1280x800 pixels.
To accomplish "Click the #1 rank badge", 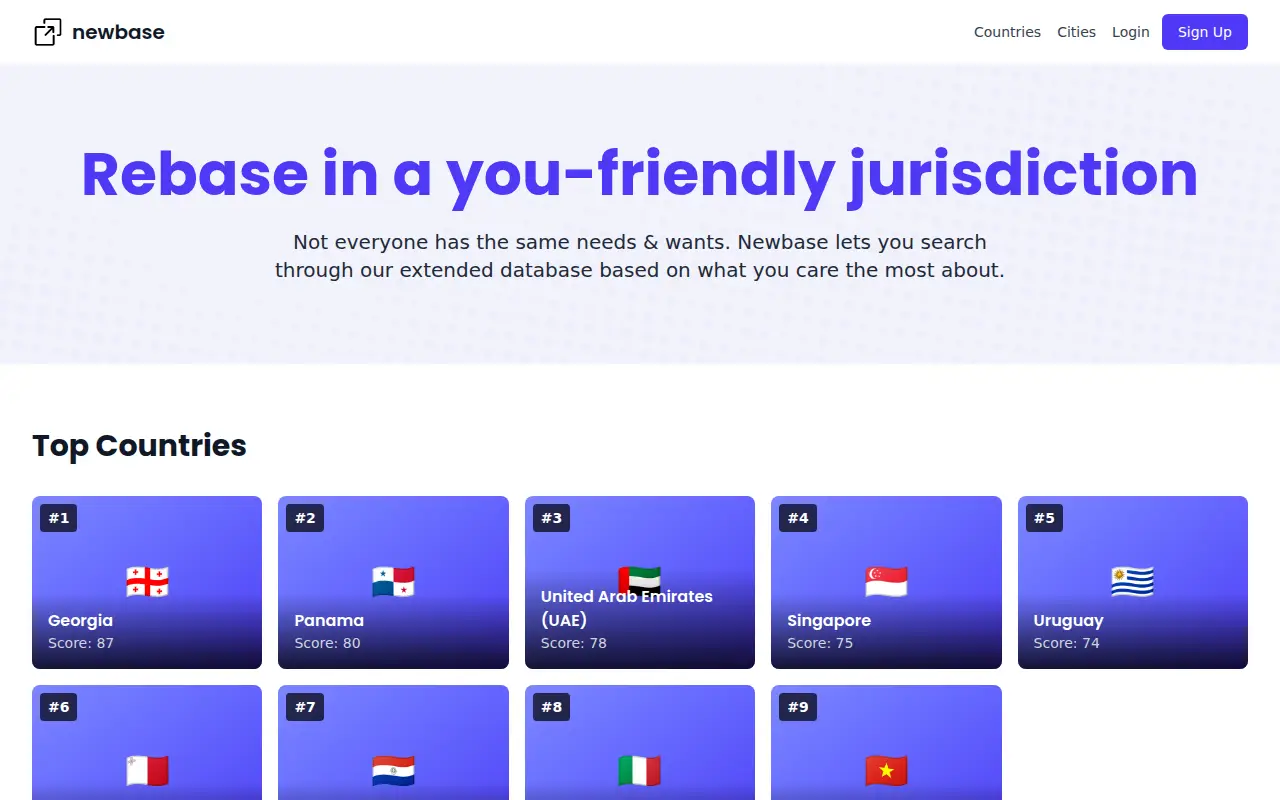I will point(59,518).
